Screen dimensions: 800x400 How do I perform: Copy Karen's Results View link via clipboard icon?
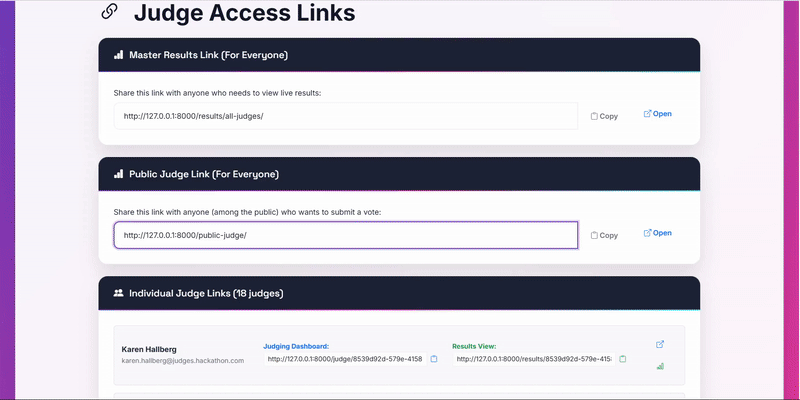(623, 359)
